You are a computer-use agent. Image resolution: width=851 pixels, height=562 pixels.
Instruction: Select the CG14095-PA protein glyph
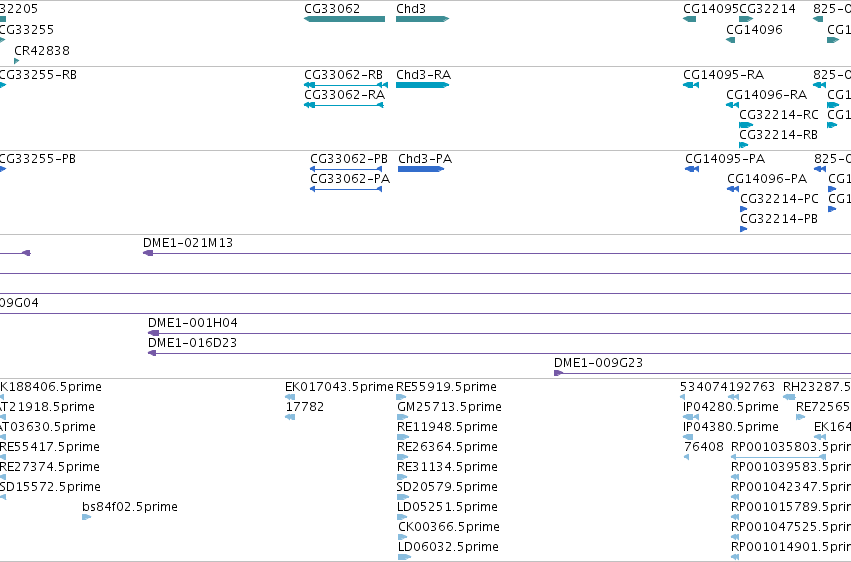coord(692,169)
